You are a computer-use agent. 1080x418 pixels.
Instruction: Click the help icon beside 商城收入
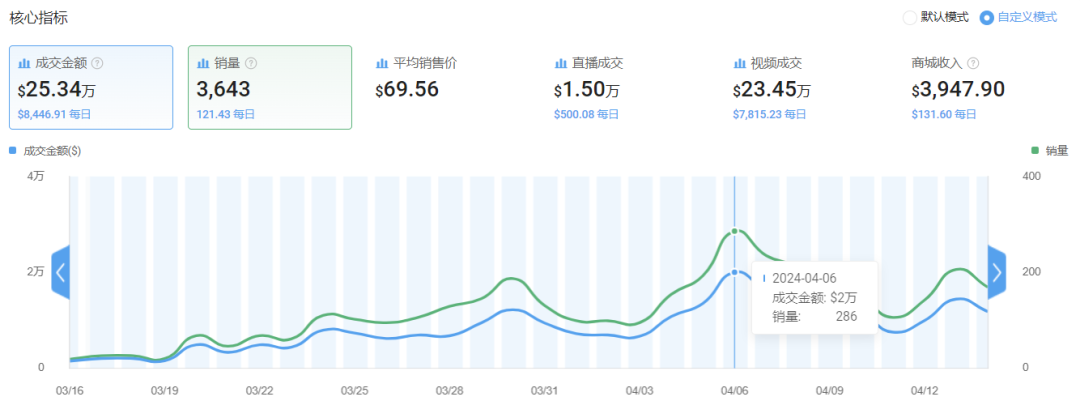973,63
